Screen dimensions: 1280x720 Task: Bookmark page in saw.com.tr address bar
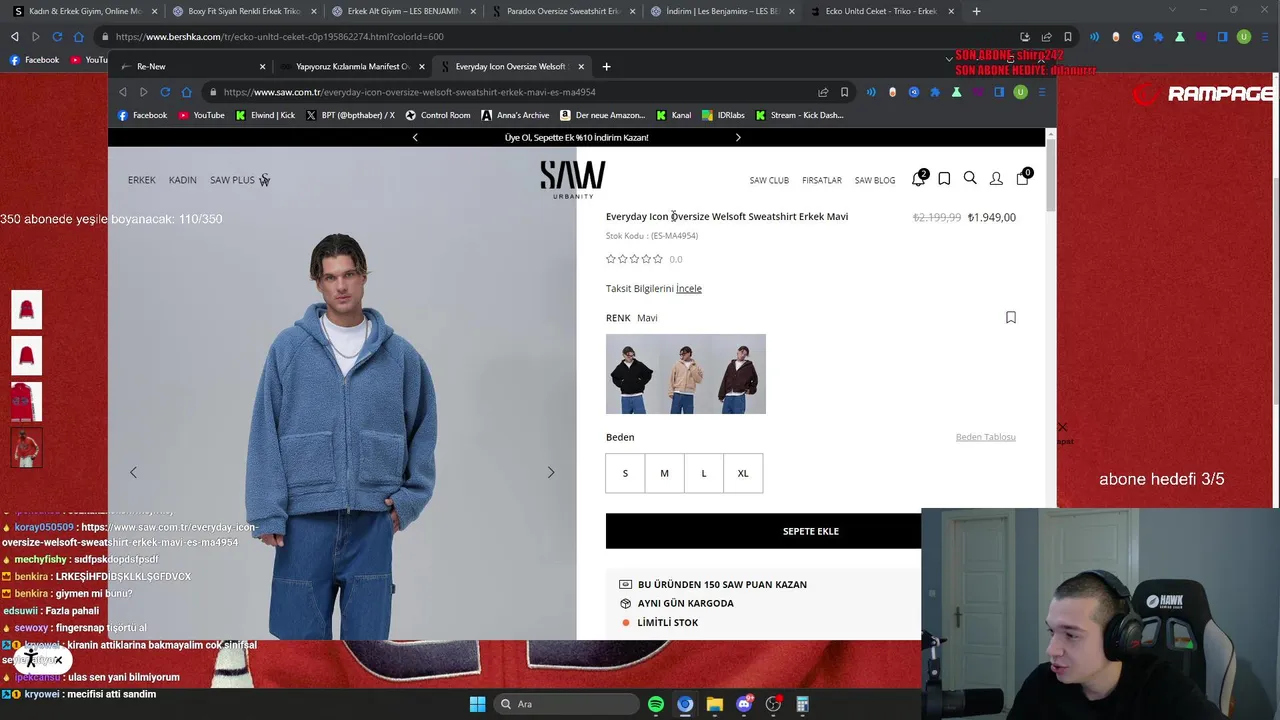844,92
